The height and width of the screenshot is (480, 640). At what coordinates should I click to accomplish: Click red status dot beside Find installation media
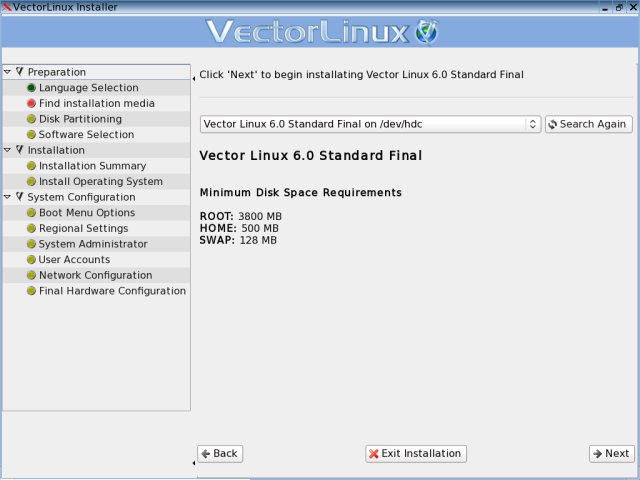[31, 103]
